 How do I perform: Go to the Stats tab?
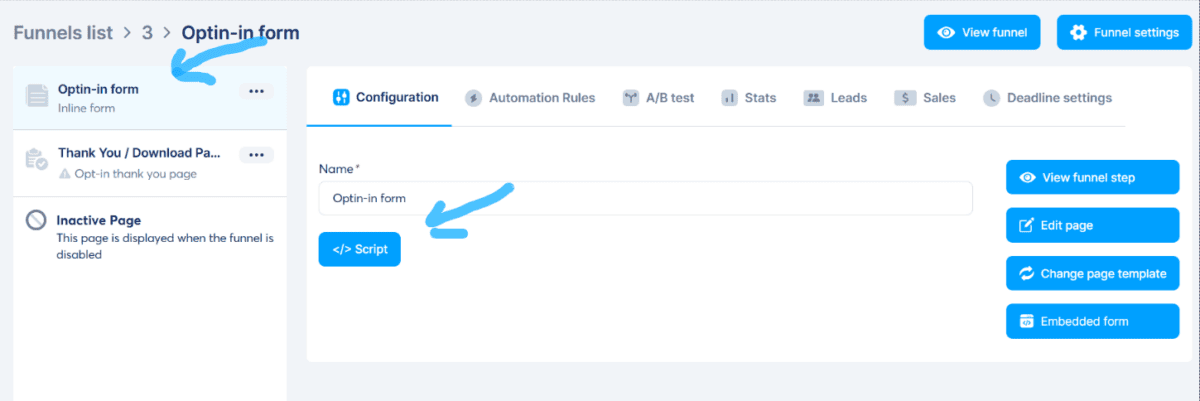(x=748, y=98)
